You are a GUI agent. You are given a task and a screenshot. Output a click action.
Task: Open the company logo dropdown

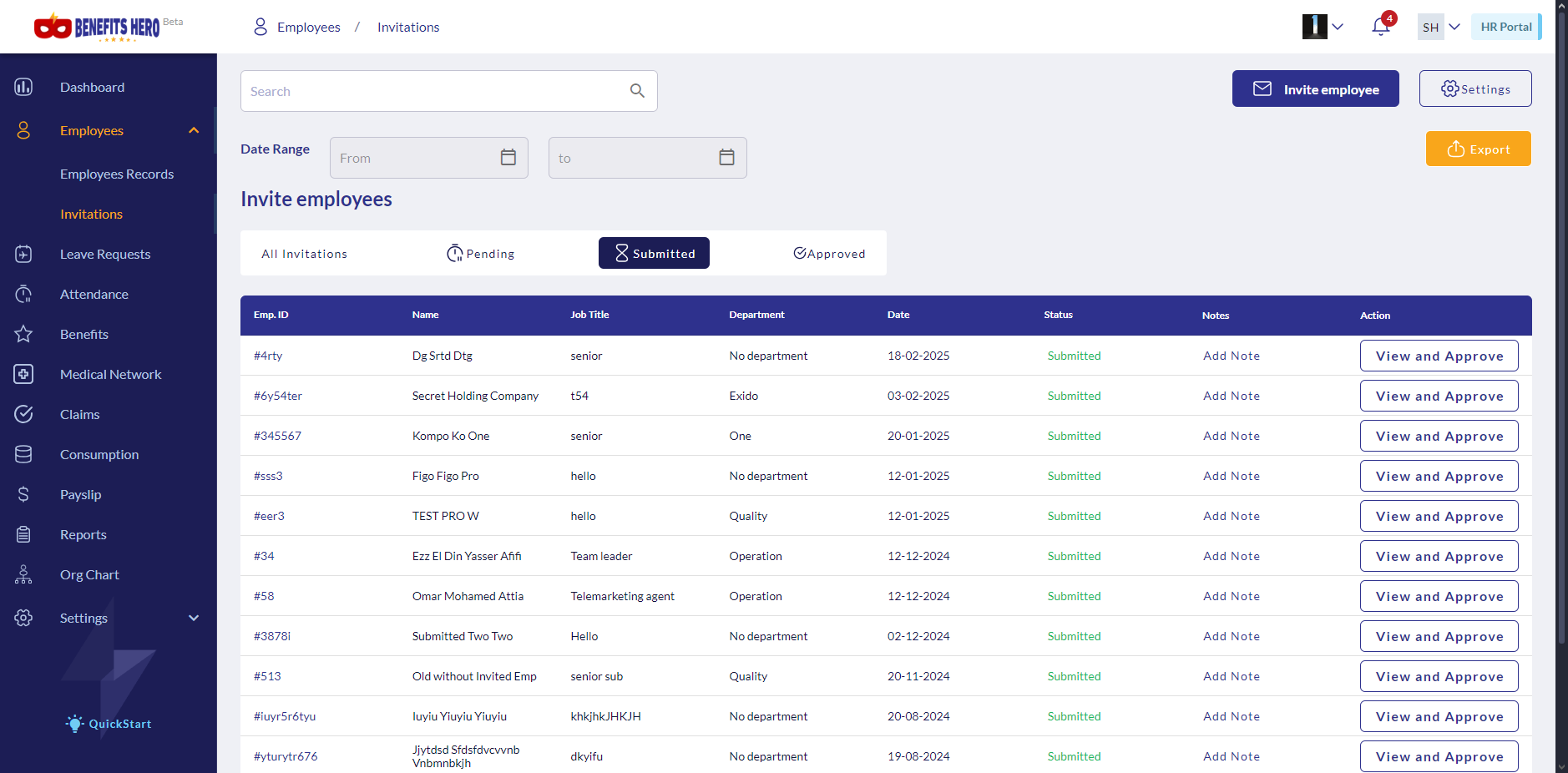(1323, 27)
